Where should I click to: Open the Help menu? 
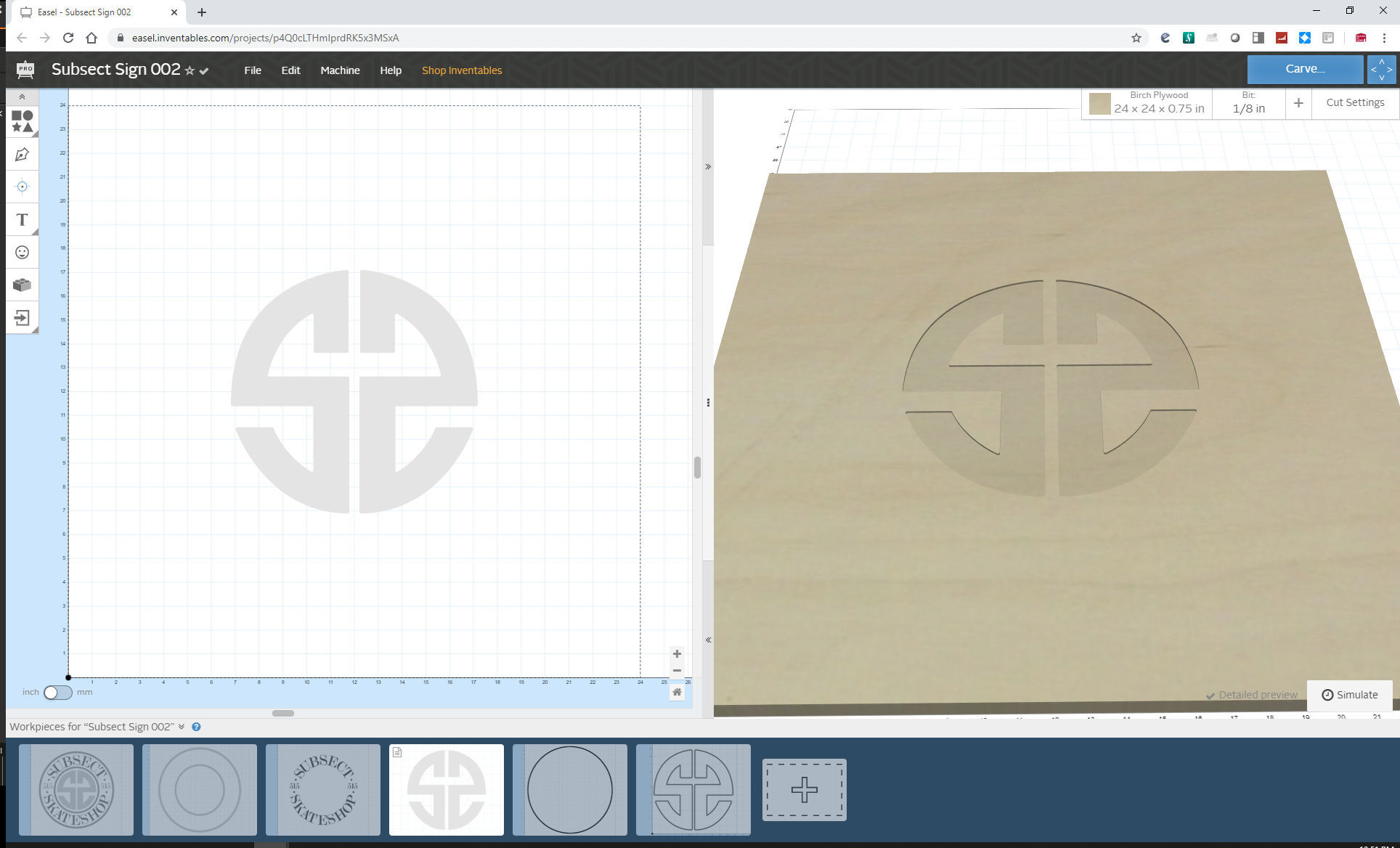coord(391,70)
